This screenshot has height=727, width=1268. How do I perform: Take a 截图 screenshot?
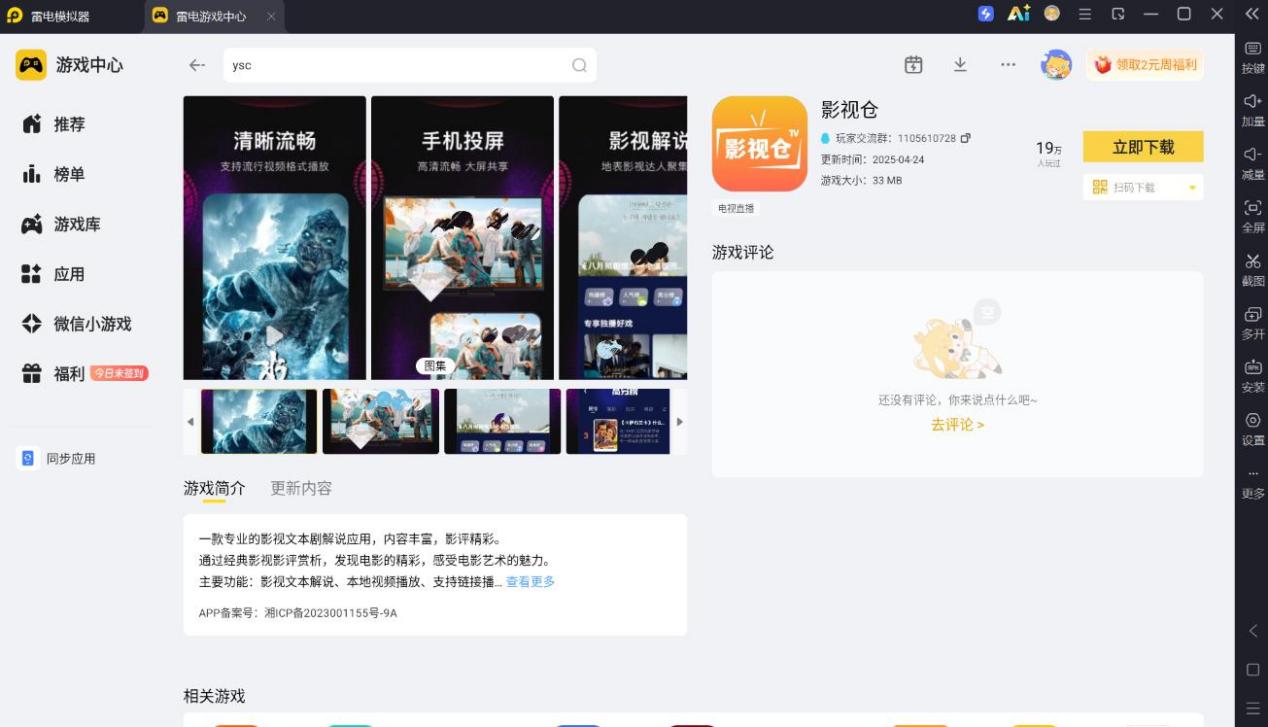[1253, 270]
